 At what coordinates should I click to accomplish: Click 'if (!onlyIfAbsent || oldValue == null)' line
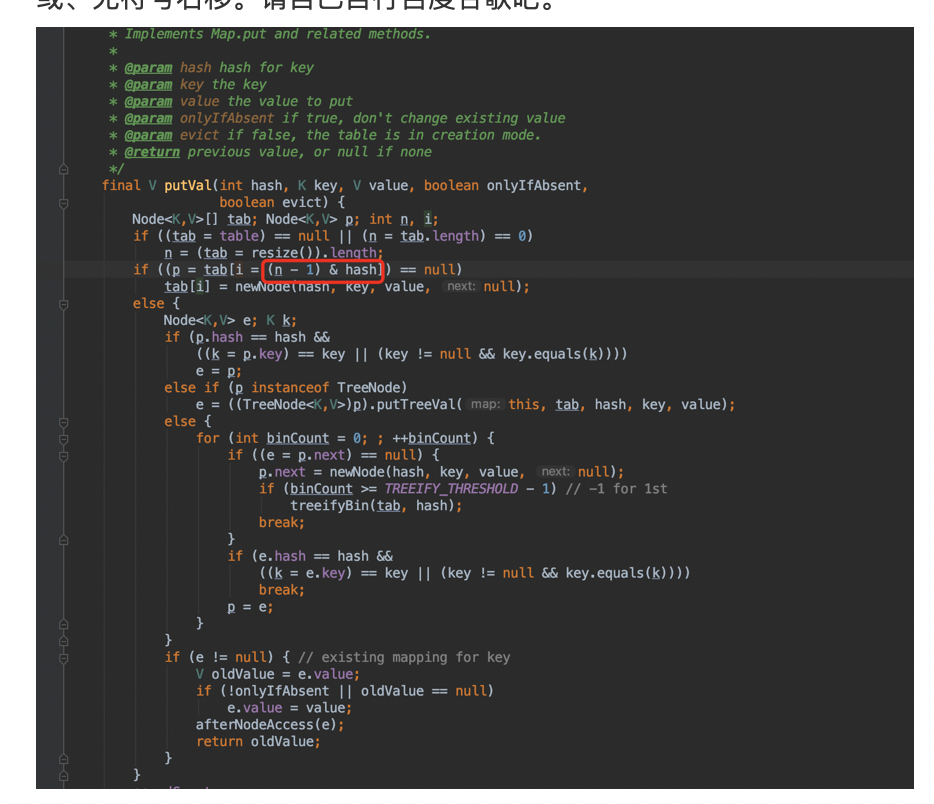pyautogui.click(x=345, y=691)
